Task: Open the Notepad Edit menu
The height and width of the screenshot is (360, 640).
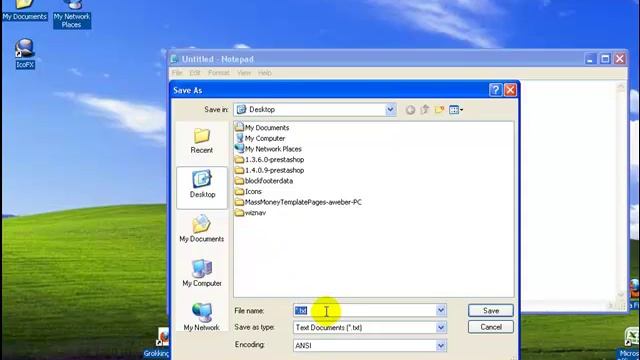Action: [195, 73]
